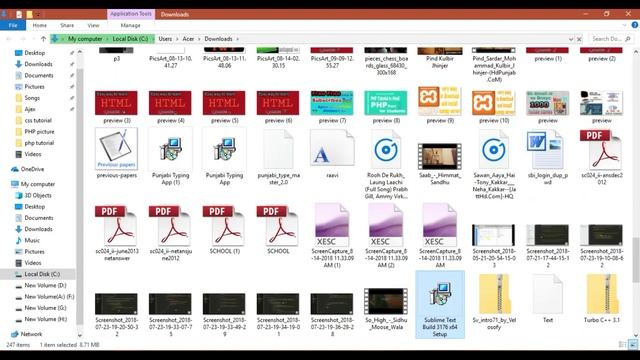Click Users breadcrumb in address bar
The width and height of the screenshot is (640, 360).
pos(165,39)
